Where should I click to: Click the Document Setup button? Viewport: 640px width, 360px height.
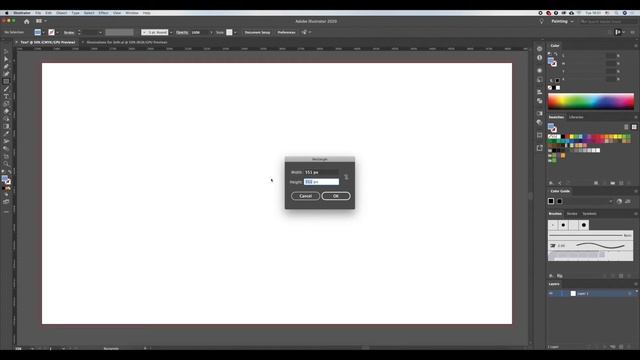point(257,32)
